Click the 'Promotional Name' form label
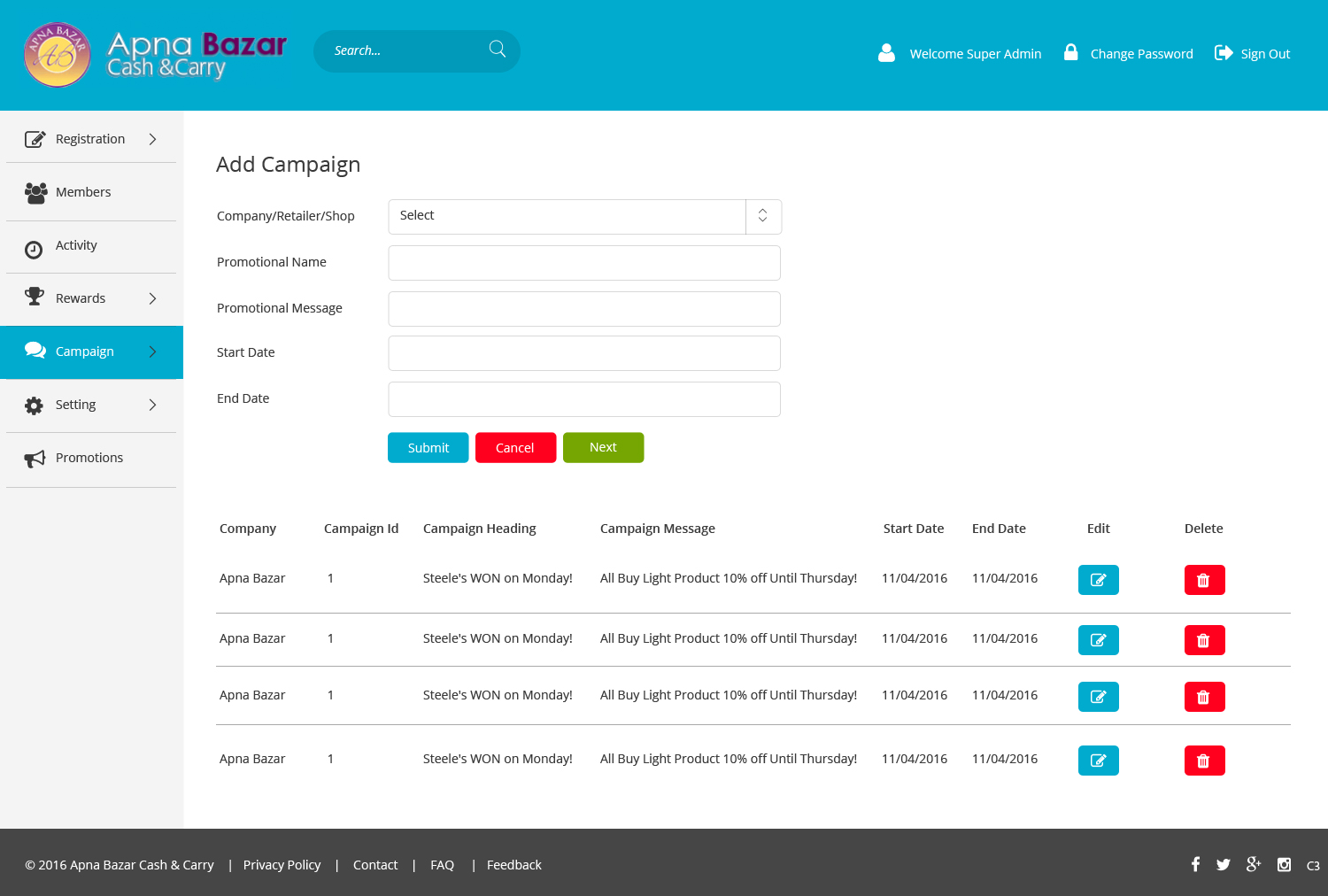This screenshot has width=1328, height=896. (272, 262)
